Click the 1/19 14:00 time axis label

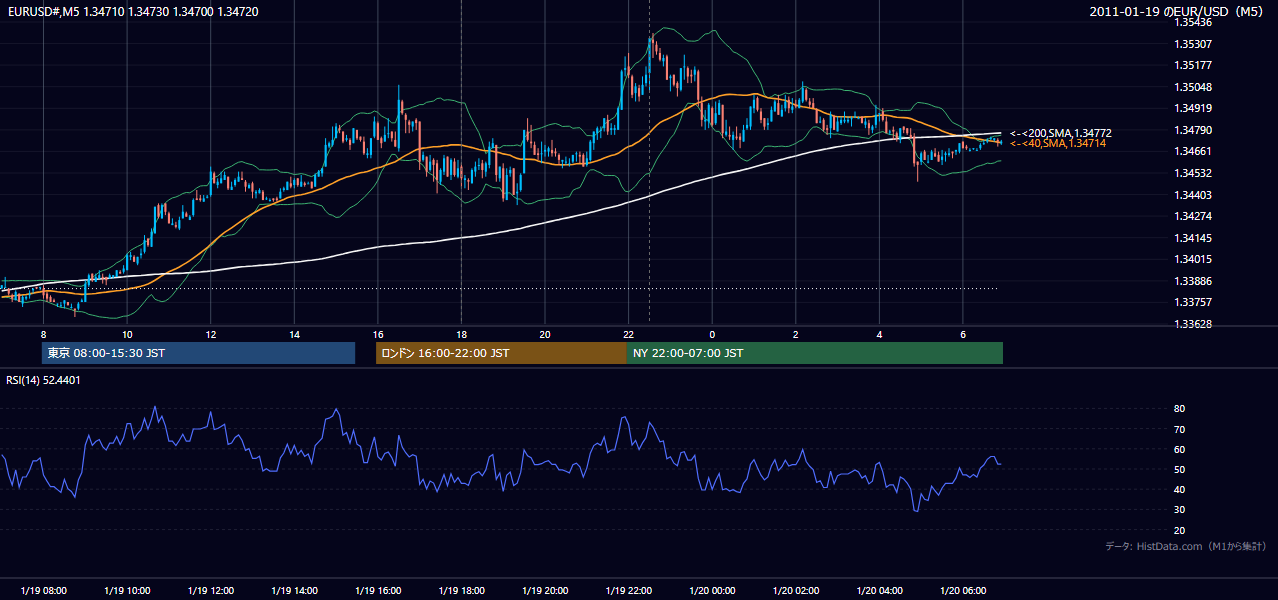[x=294, y=590]
